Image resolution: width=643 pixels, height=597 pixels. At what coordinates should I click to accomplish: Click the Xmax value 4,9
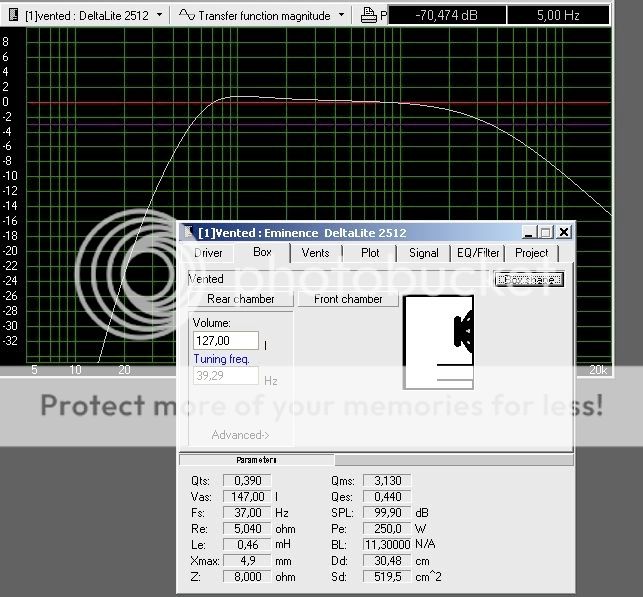[247, 561]
